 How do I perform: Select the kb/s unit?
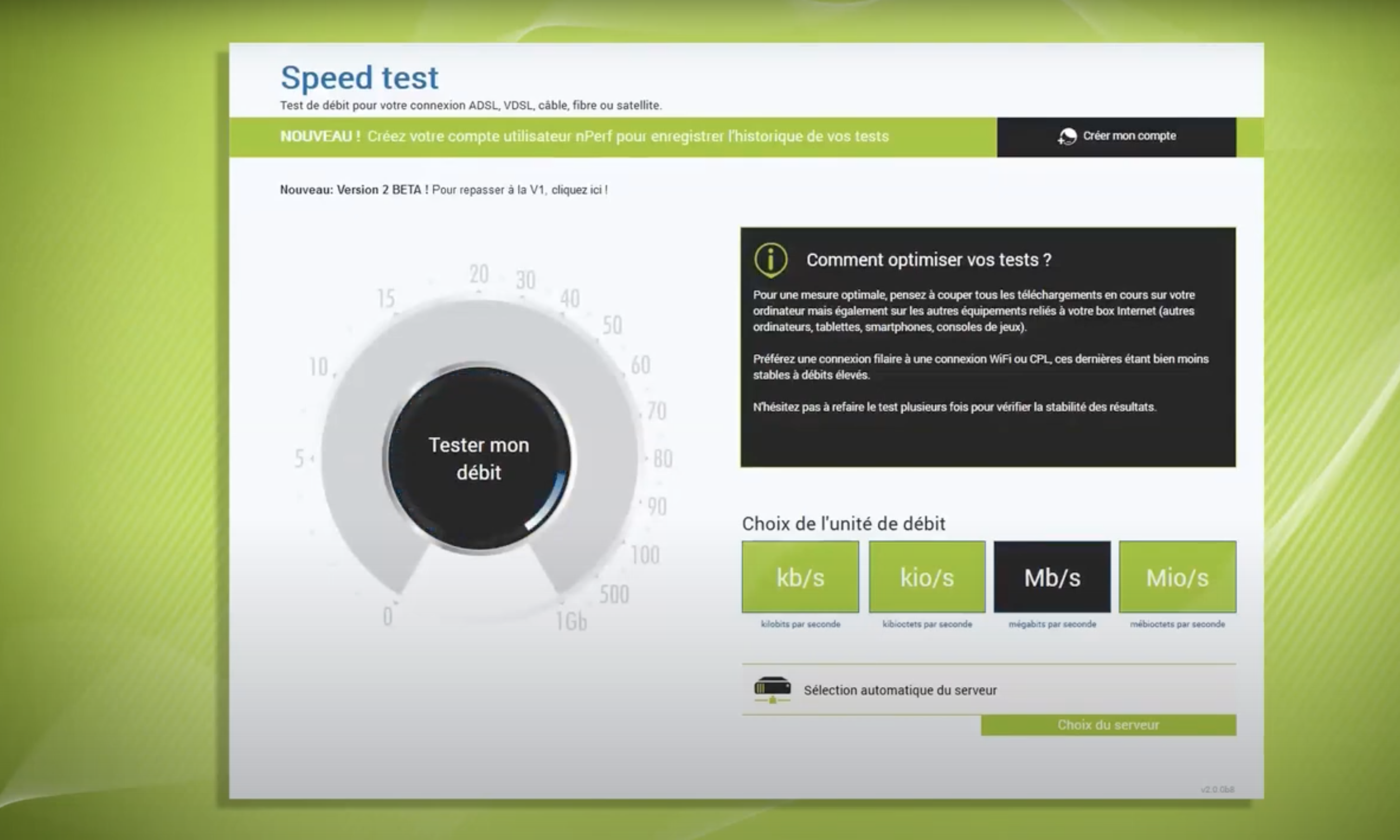point(800,577)
